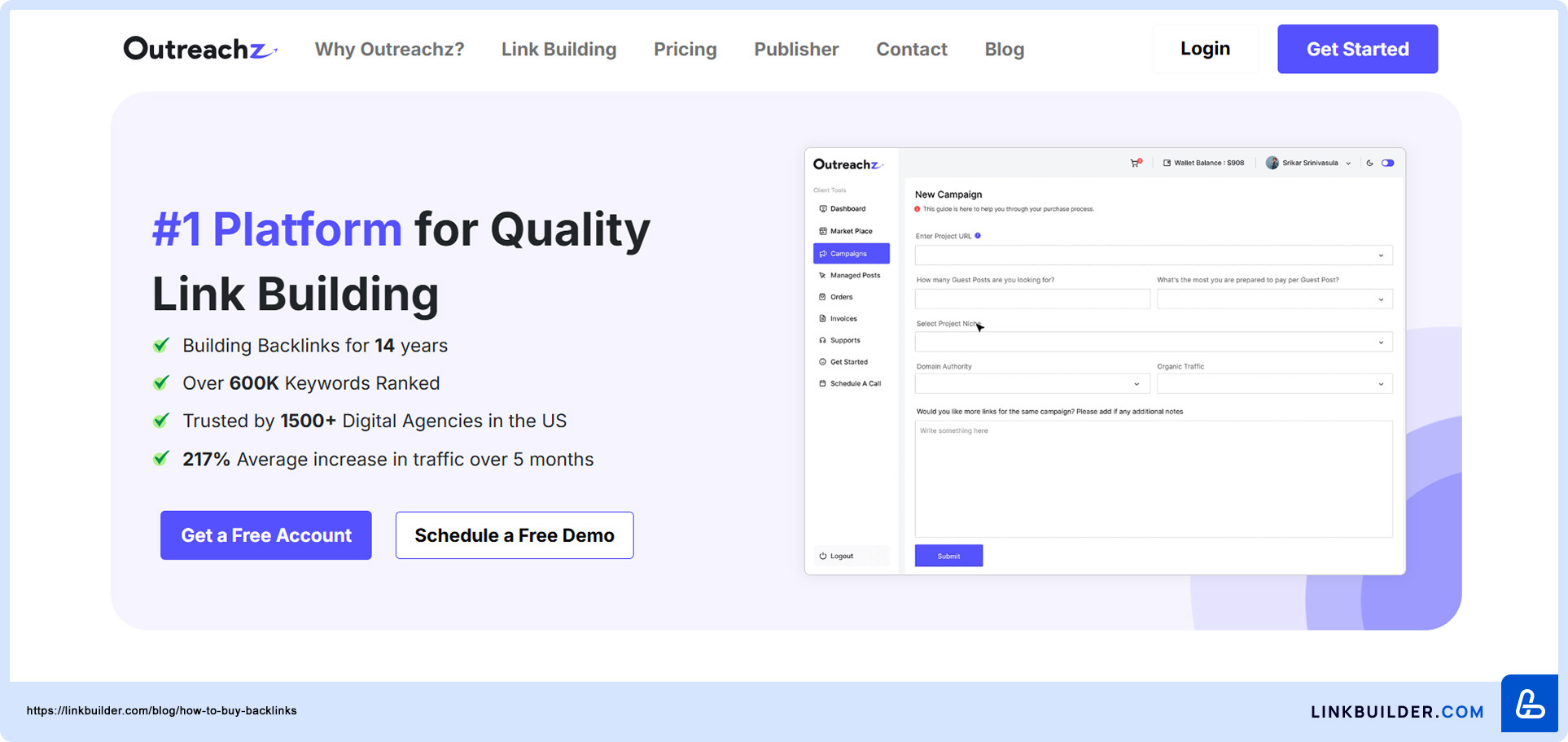Image resolution: width=1568 pixels, height=742 pixels.
Task: Click the Outreachz logo inside the dashboard sidebar
Action: coord(848,164)
